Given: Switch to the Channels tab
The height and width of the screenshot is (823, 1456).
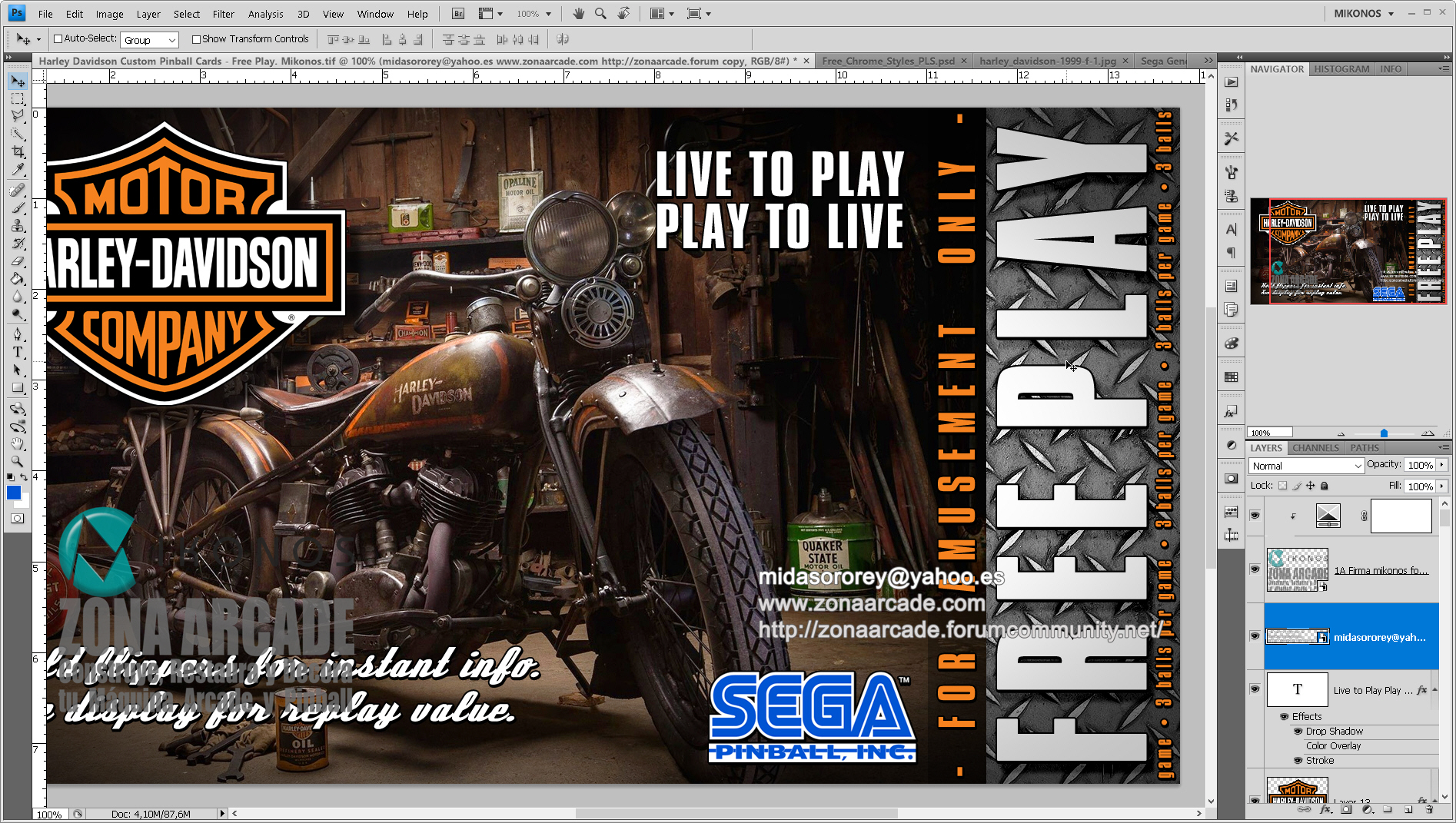Looking at the screenshot, I should click(x=1315, y=448).
